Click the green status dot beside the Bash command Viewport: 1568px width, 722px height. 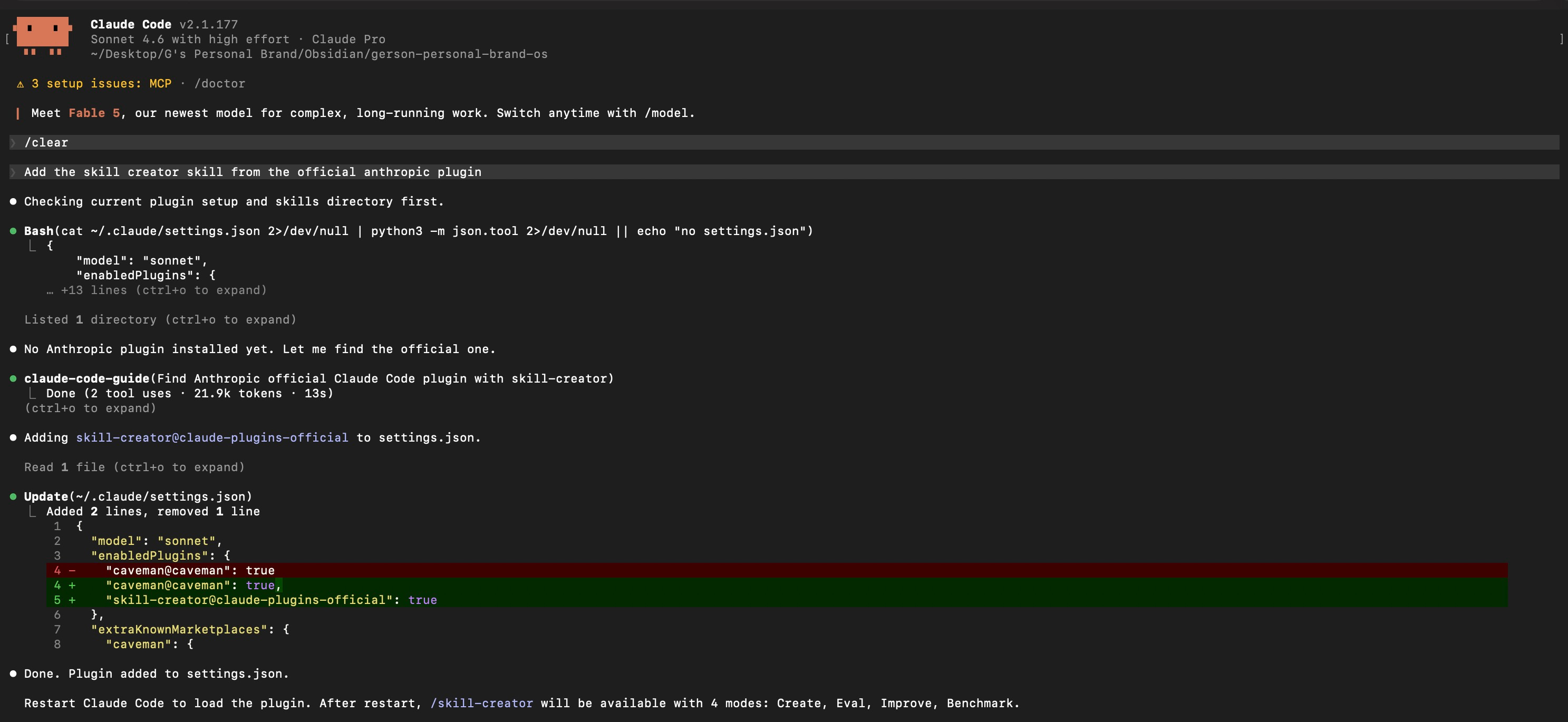13,231
